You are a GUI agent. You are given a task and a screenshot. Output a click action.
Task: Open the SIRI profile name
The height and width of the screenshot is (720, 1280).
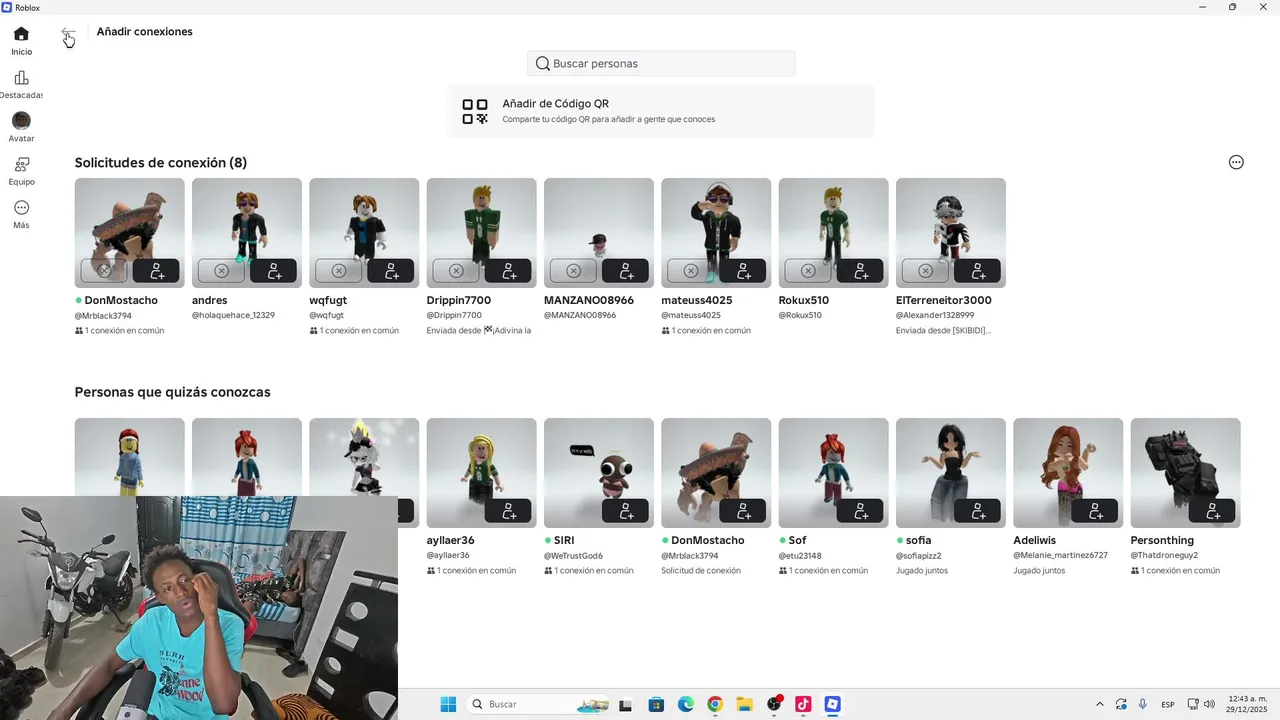(x=564, y=540)
